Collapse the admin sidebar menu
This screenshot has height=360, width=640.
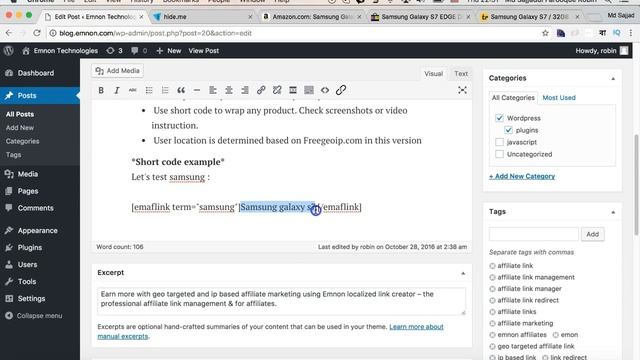point(34,316)
